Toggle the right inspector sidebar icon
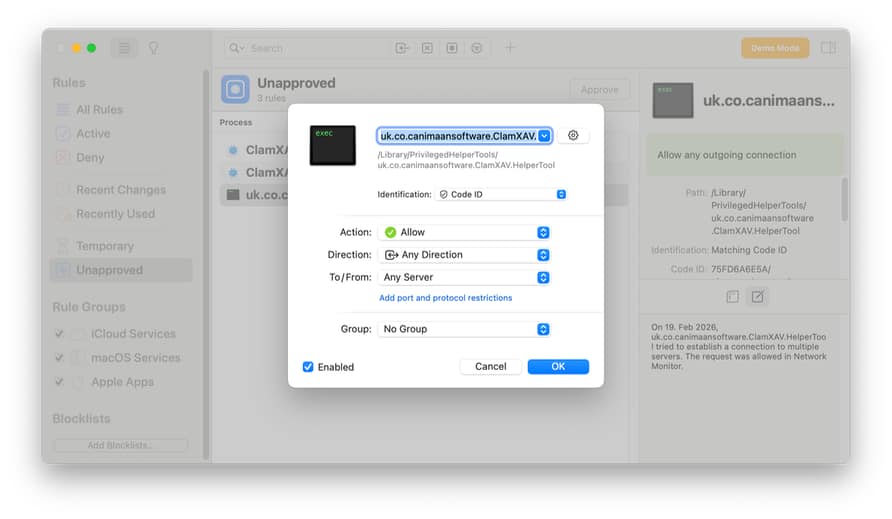Image resolution: width=892 pixels, height=519 pixels. click(828, 48)
